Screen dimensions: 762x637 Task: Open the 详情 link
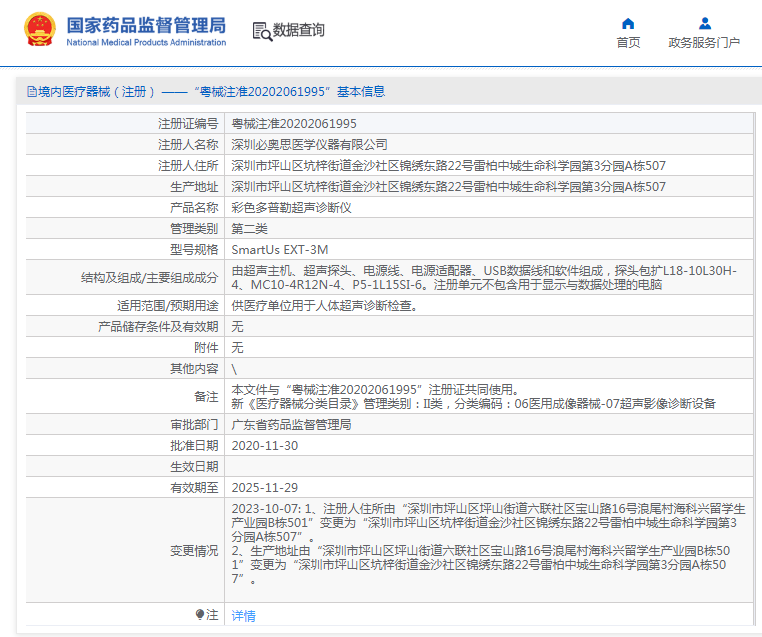pos(243,616)
